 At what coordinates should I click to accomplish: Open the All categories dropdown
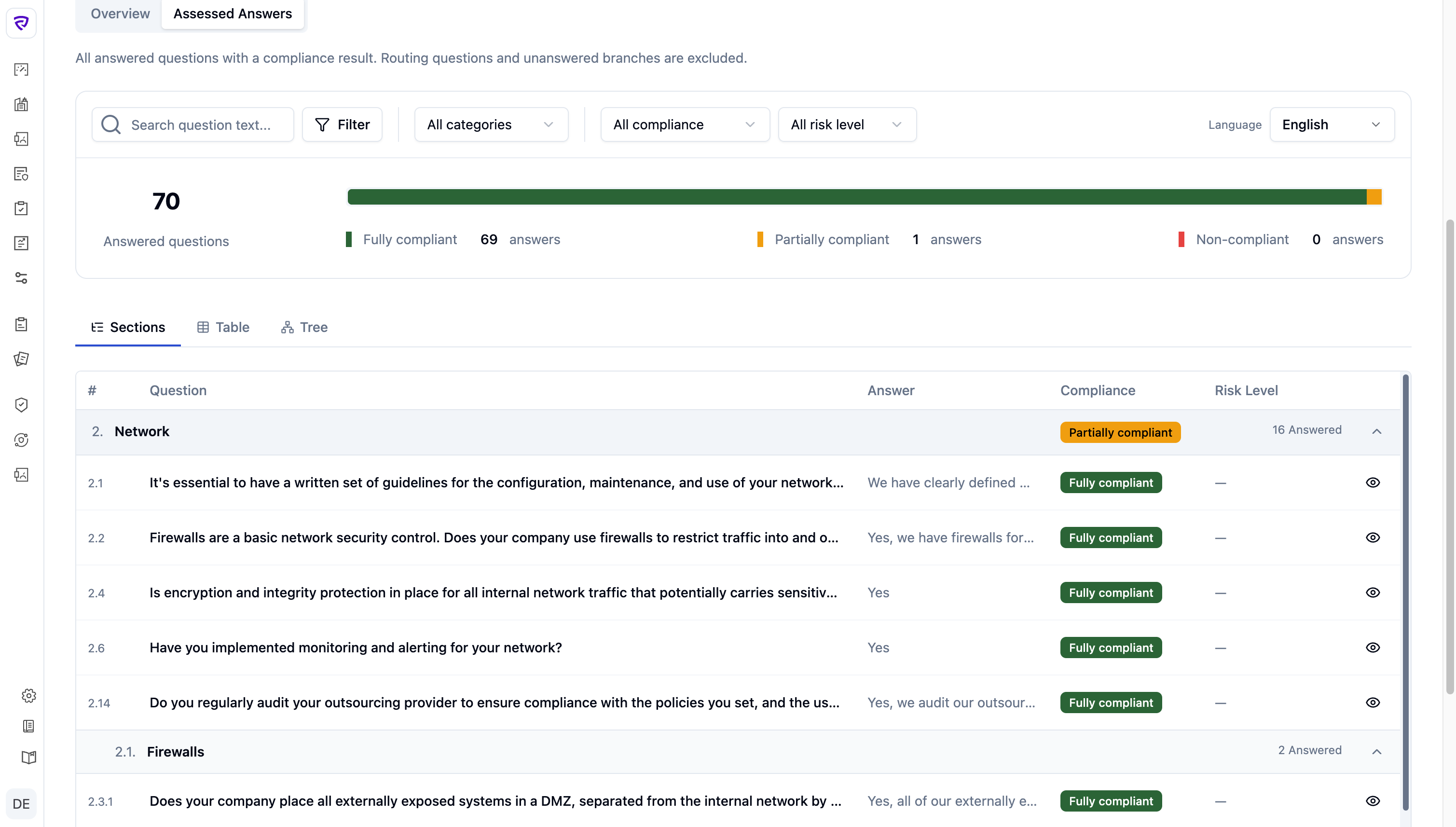[x=491, y=124]
